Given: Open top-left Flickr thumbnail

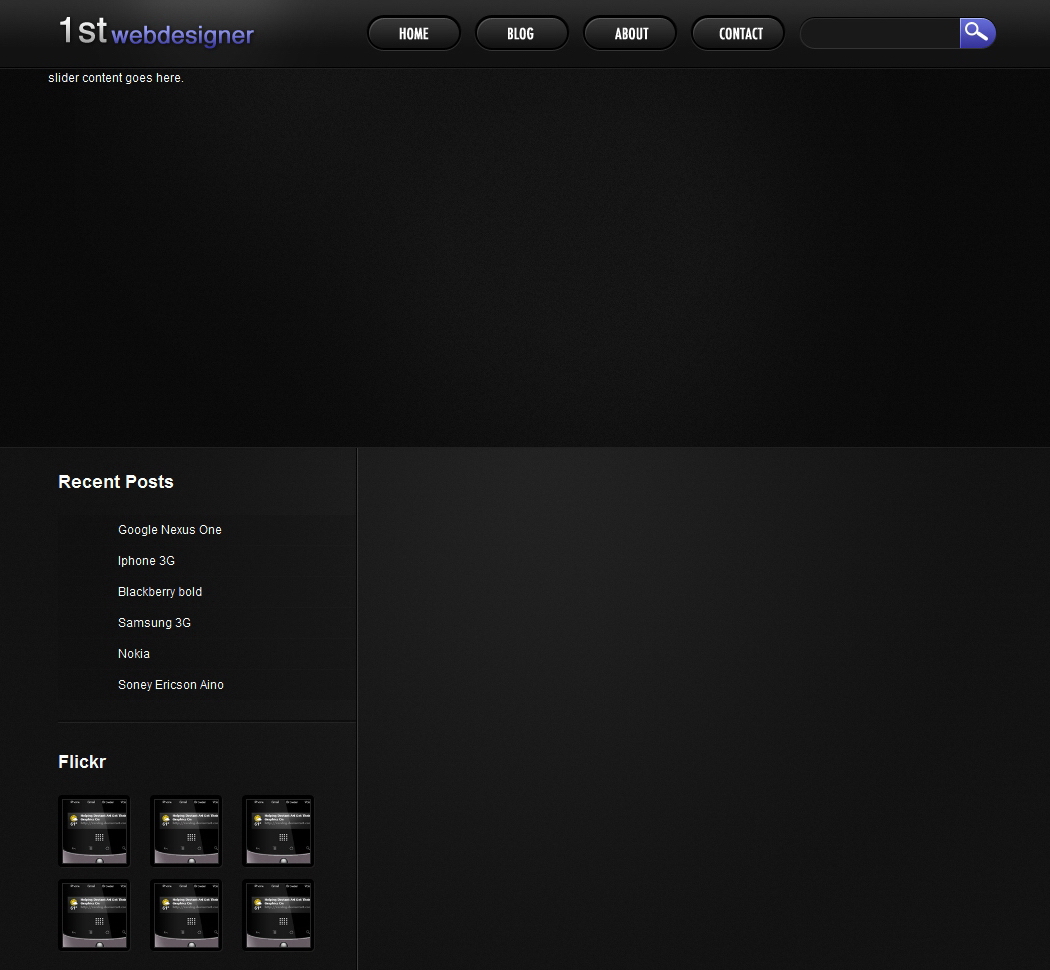Looking at the screenshot, I should (94, 831).
